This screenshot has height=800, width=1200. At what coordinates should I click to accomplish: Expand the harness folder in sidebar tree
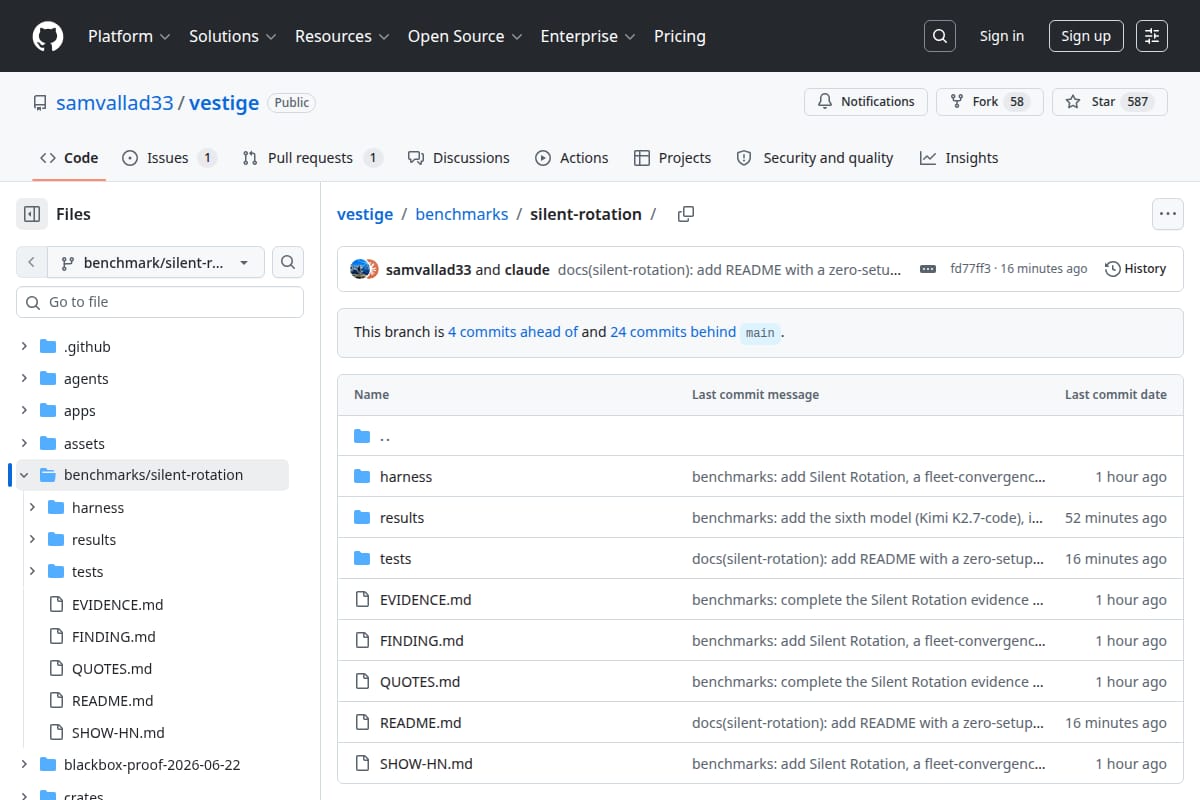pos(32,508)
